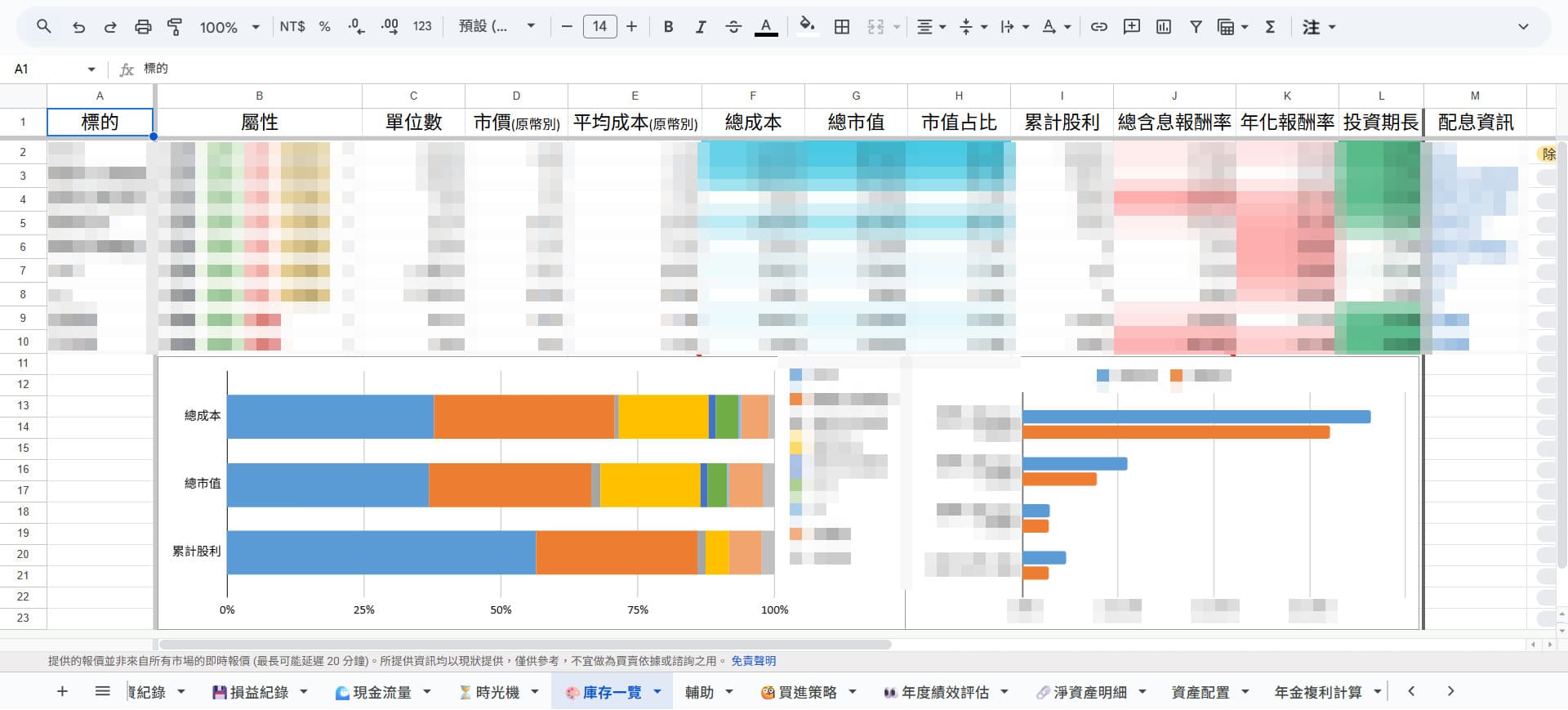Click the horizontal scrollbar thumb

(525, 644)
